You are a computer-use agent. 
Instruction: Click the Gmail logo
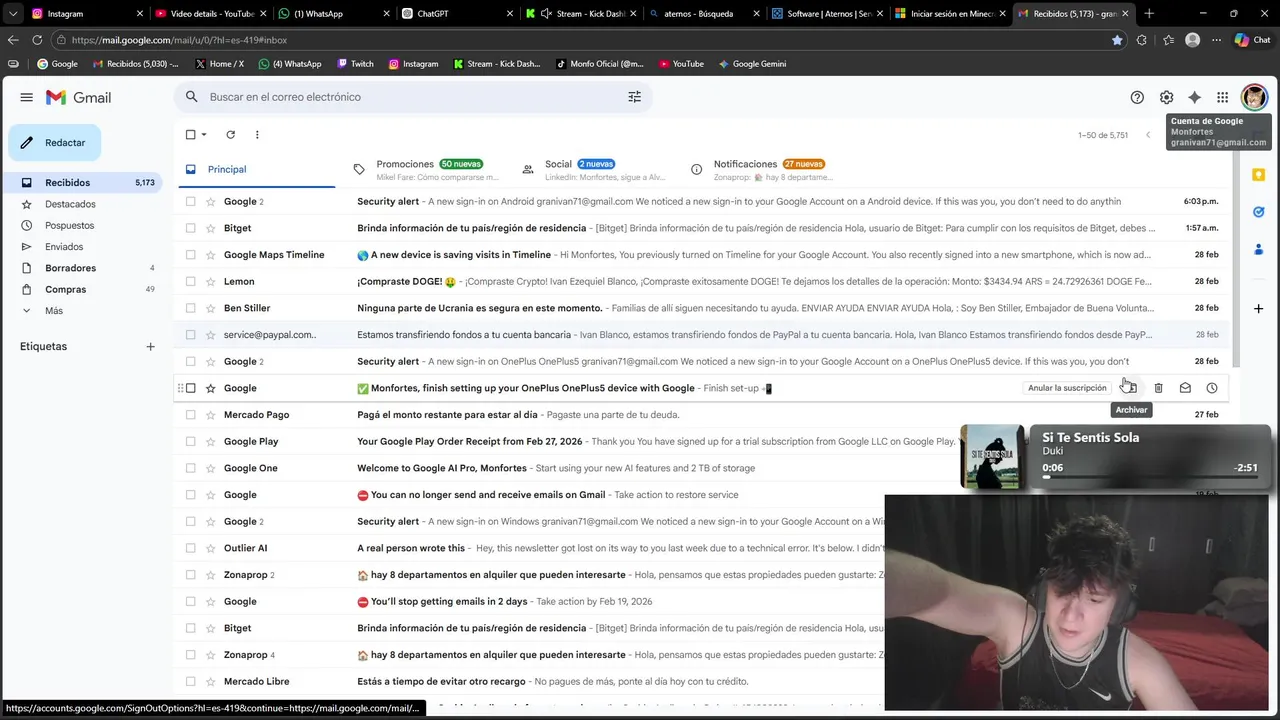(78, 97)
